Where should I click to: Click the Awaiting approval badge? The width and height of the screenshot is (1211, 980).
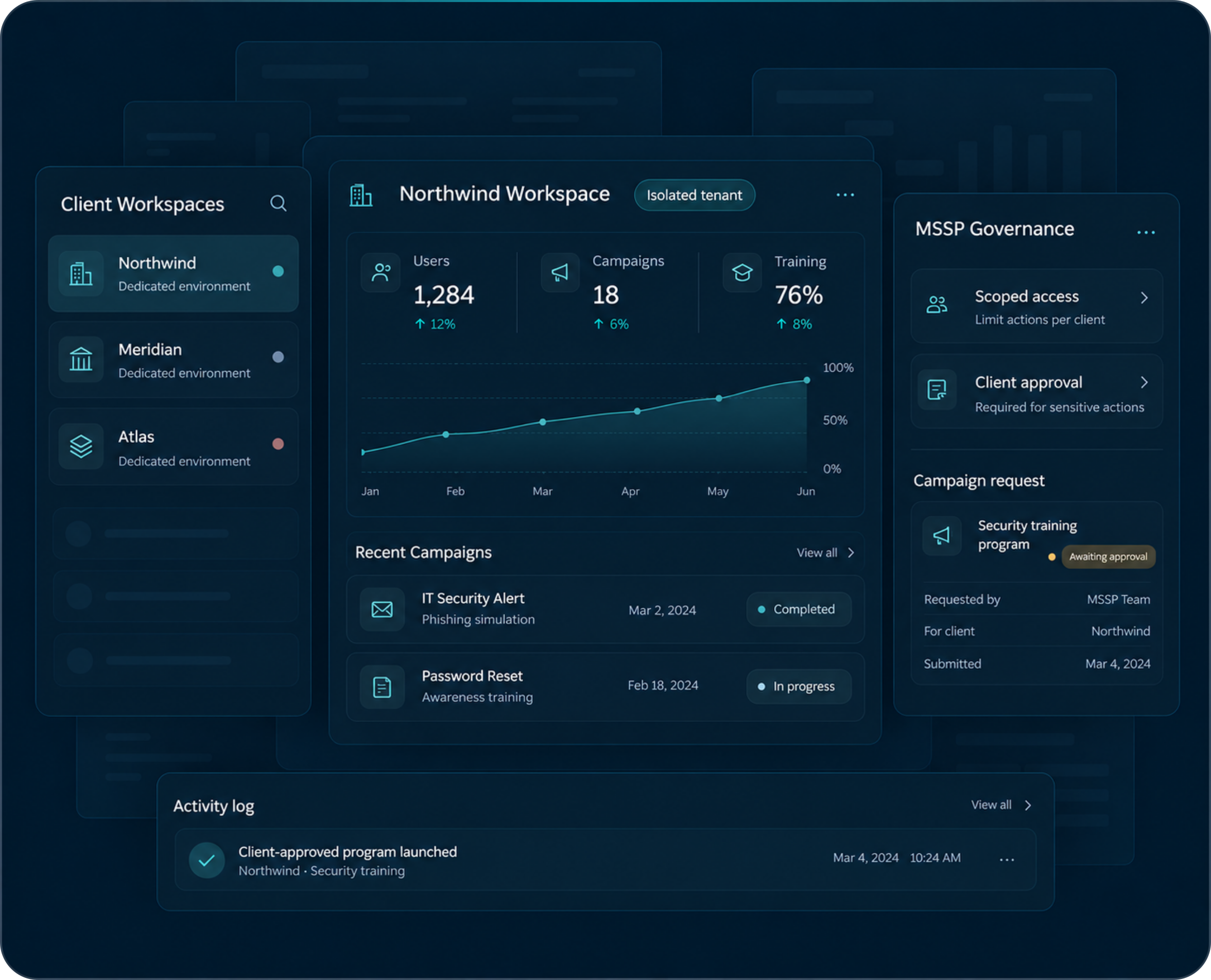tap(1108, 556)
